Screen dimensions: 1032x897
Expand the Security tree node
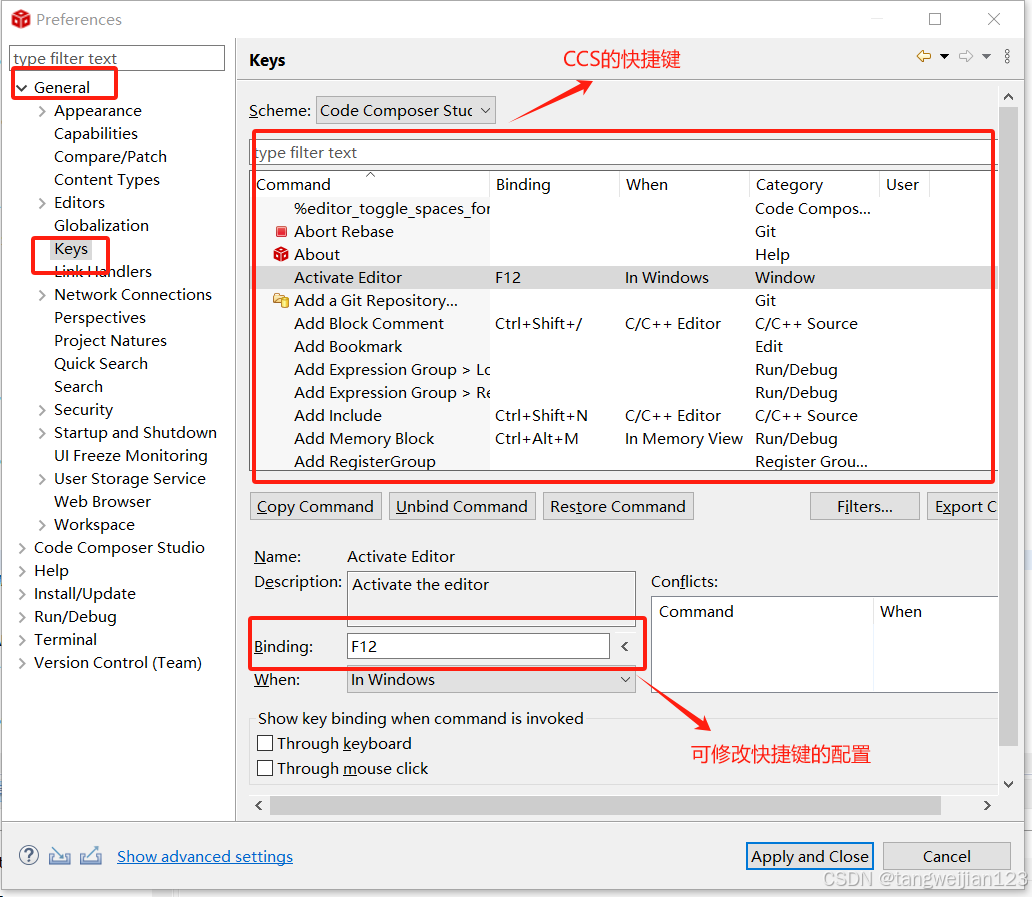pos(42,410)
